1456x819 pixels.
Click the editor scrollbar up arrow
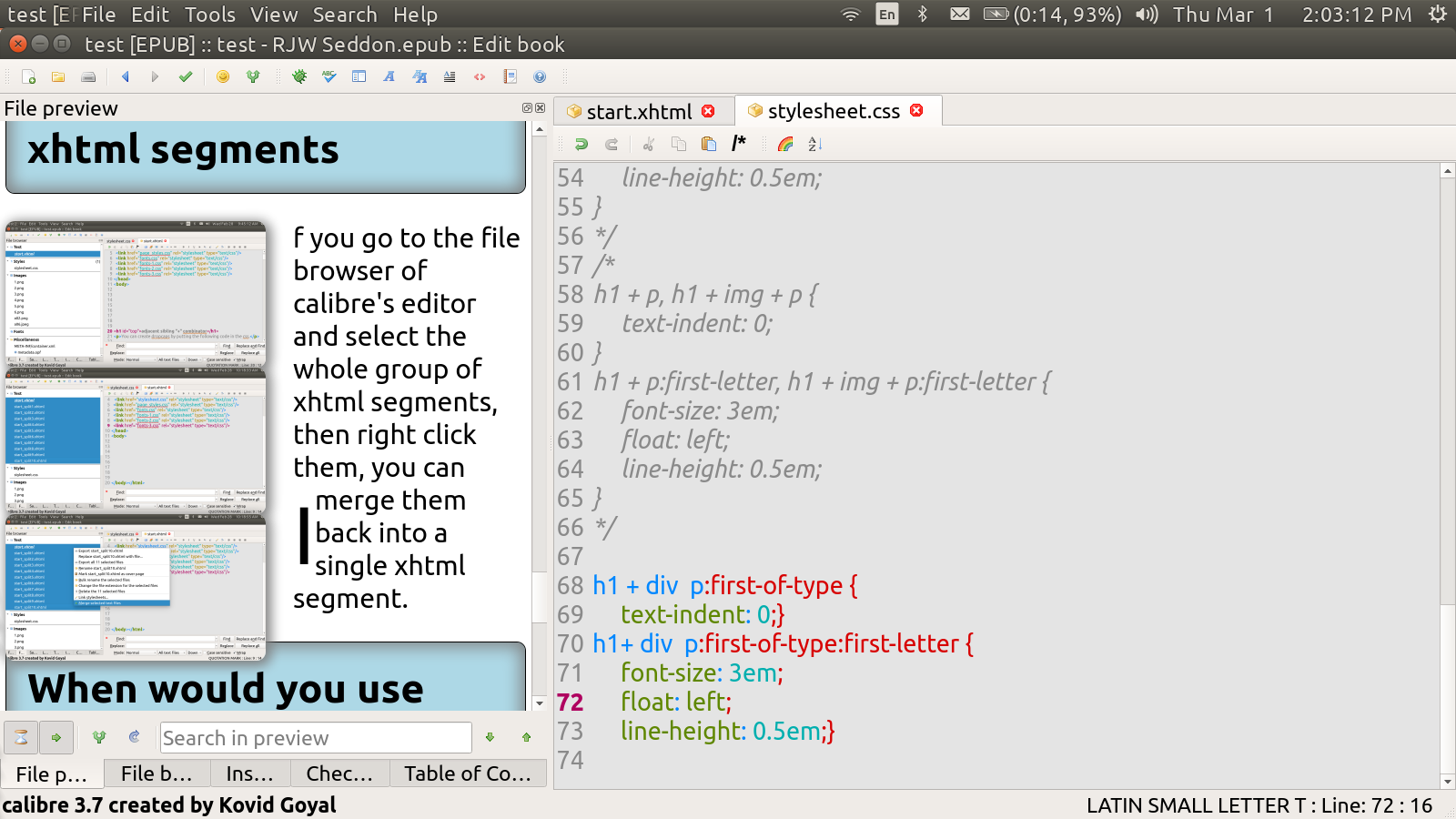[1448, 171]
